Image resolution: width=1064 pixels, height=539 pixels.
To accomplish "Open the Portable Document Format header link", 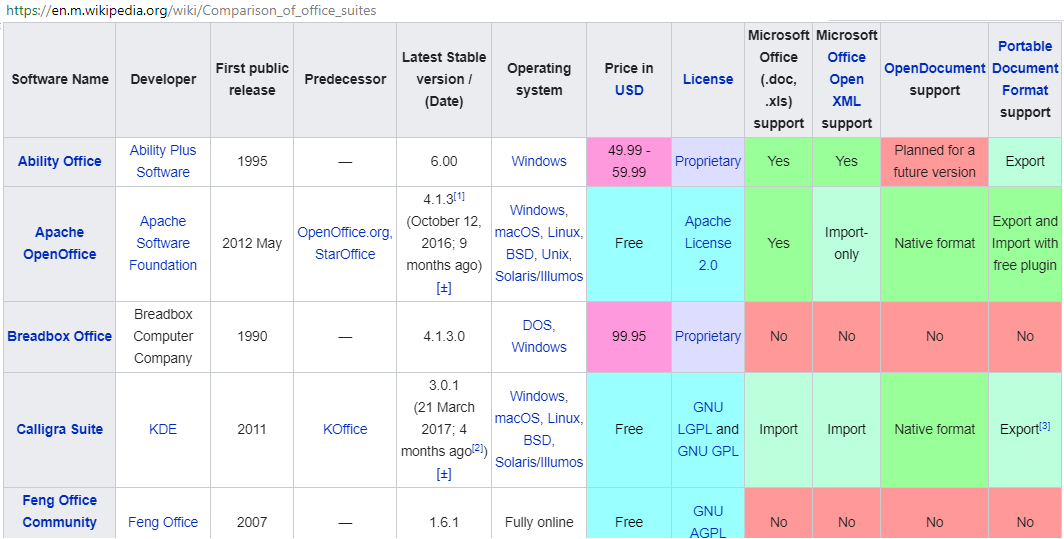I will (1025, 68).
